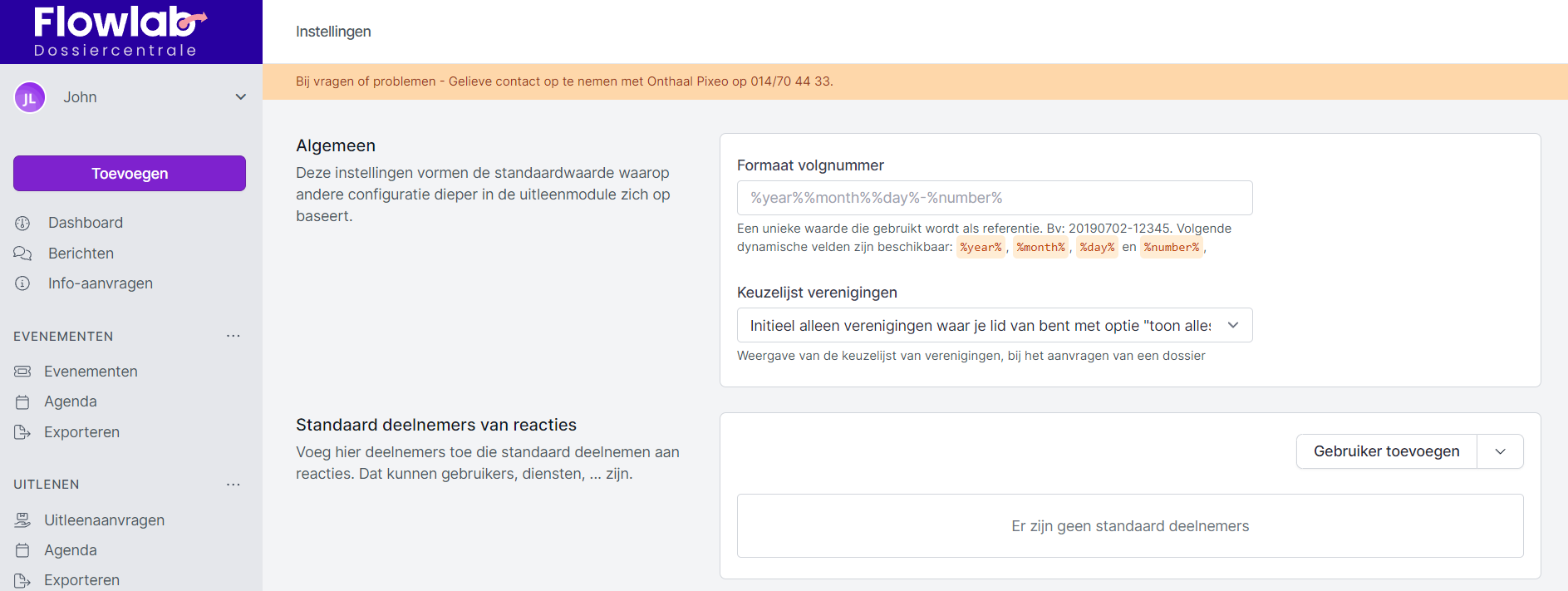Click the Dashboard gauge icon

(22, 223)
